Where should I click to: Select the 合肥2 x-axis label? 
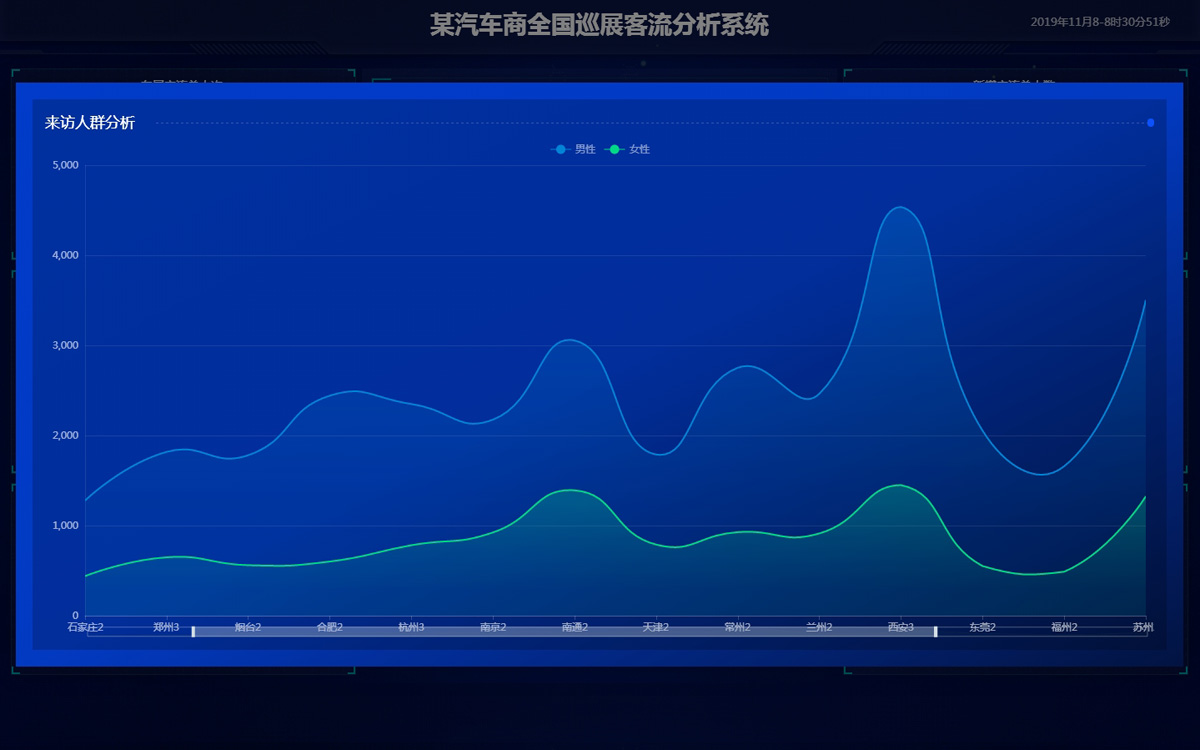(x=330, y=627)
